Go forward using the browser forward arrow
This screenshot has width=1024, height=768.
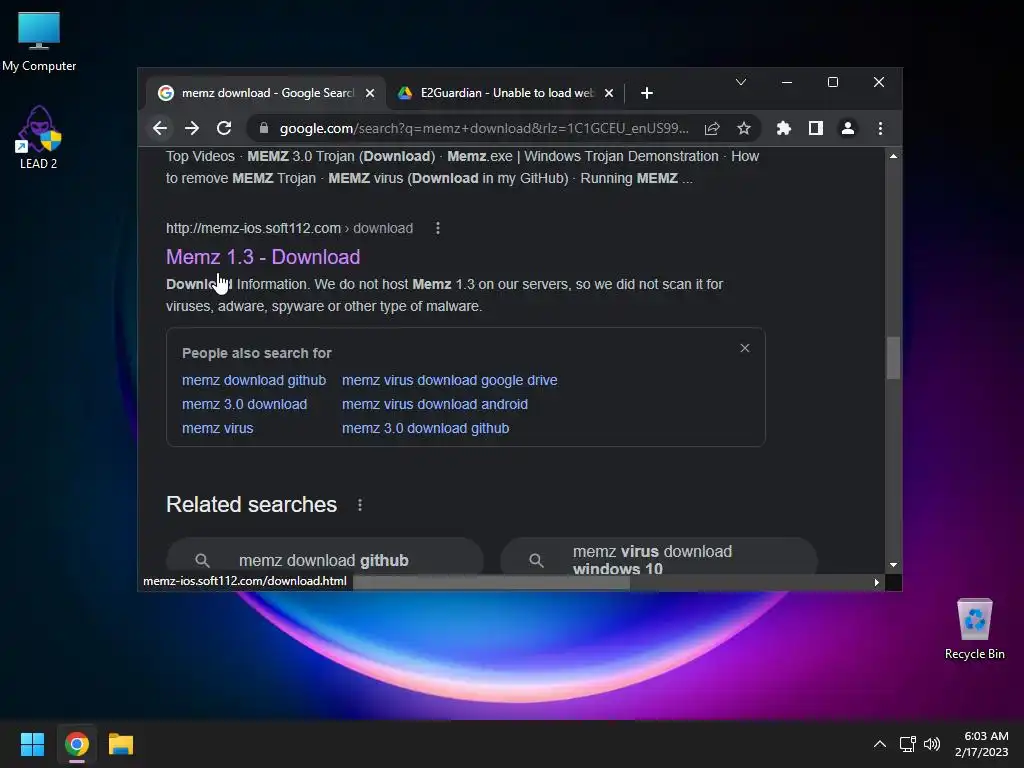[x=191, y=128]
